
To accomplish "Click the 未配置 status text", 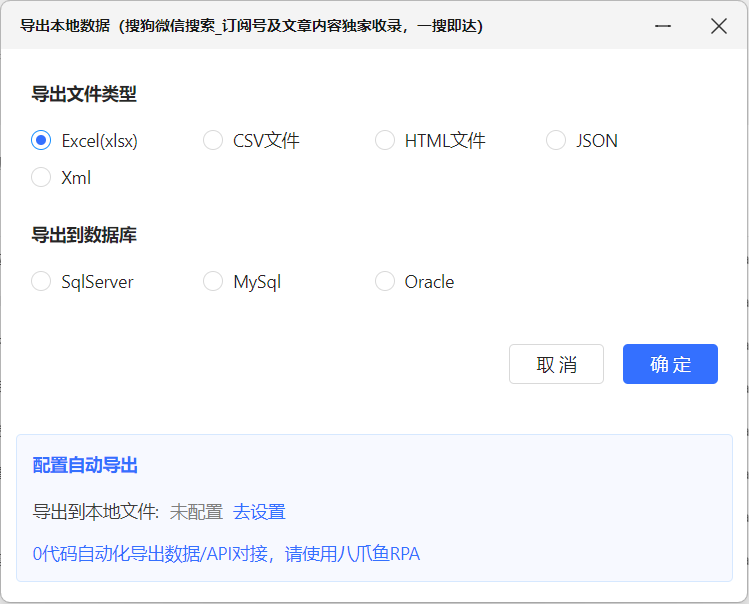I will 196,512.
